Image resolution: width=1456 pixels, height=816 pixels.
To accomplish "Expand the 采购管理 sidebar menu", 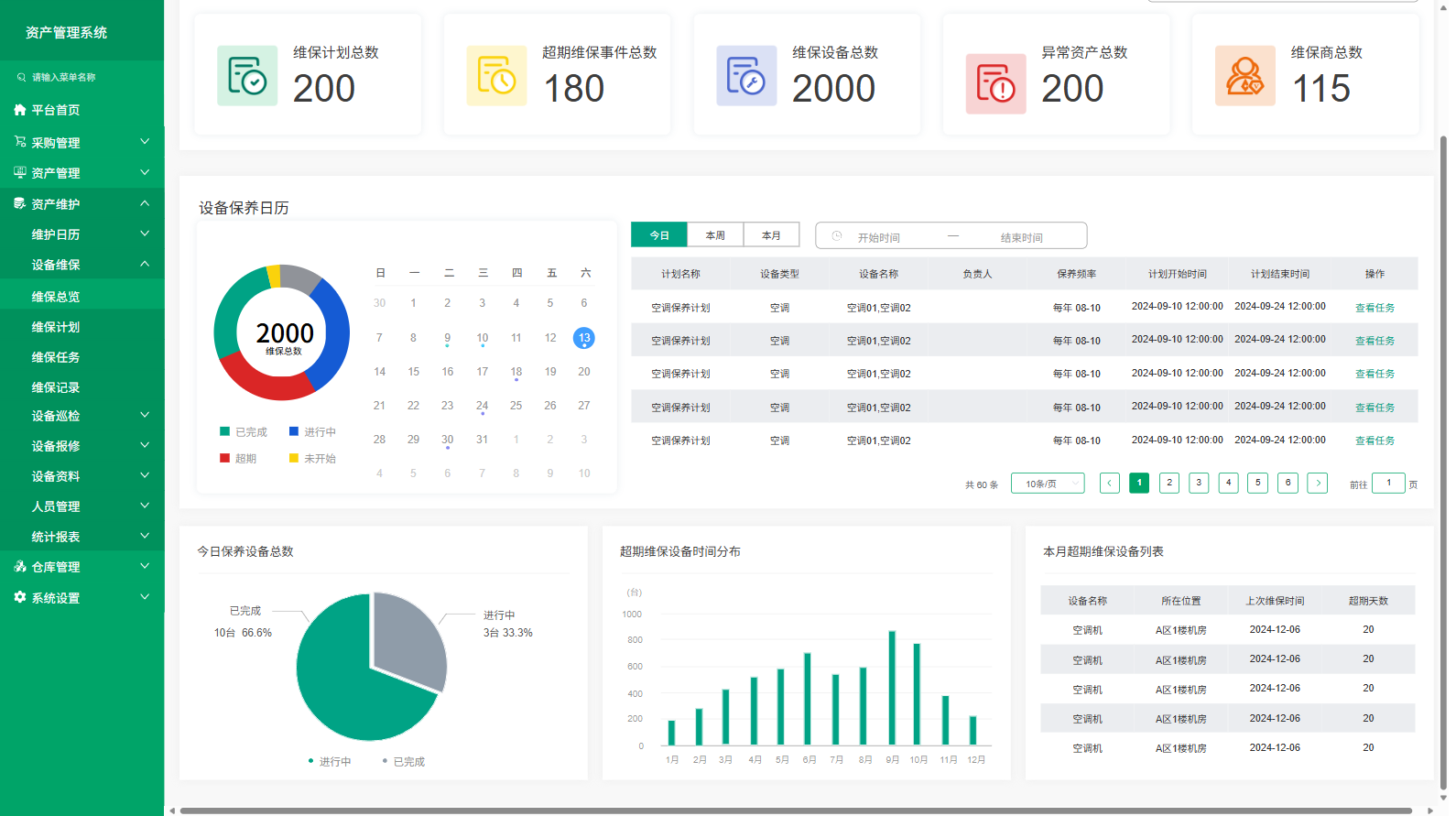I will (81, 143).
